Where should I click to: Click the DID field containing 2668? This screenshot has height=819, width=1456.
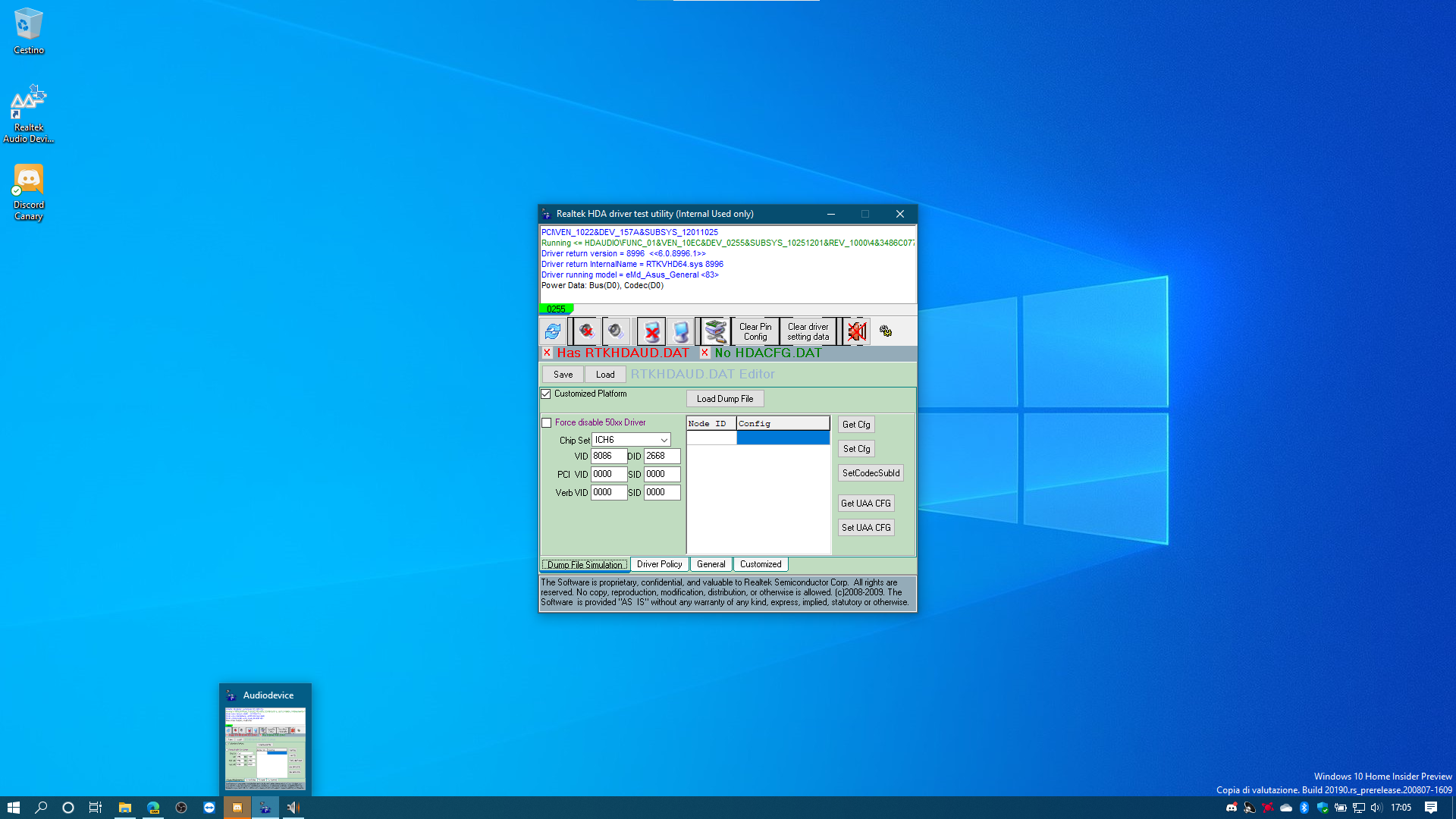tap(662, 457)
